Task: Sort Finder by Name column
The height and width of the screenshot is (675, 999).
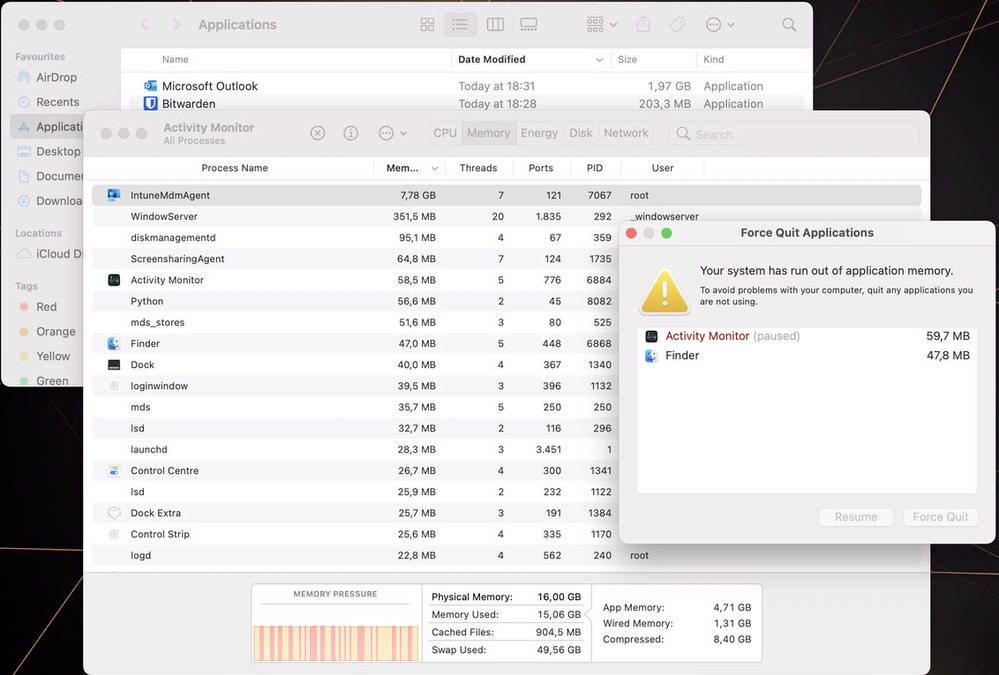Action: [175, 59]
